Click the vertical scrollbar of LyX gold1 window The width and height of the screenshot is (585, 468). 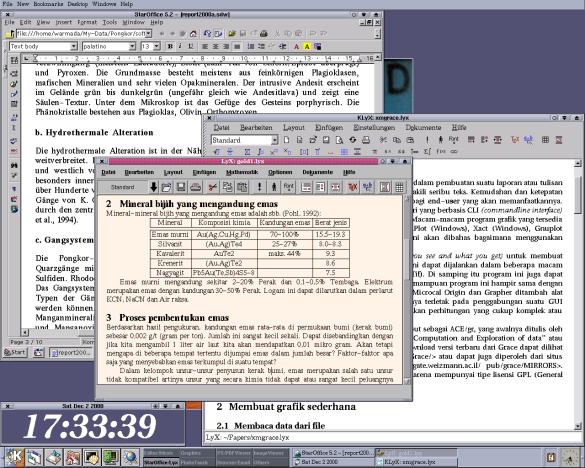pyautogui.click(x=407, y=289)
